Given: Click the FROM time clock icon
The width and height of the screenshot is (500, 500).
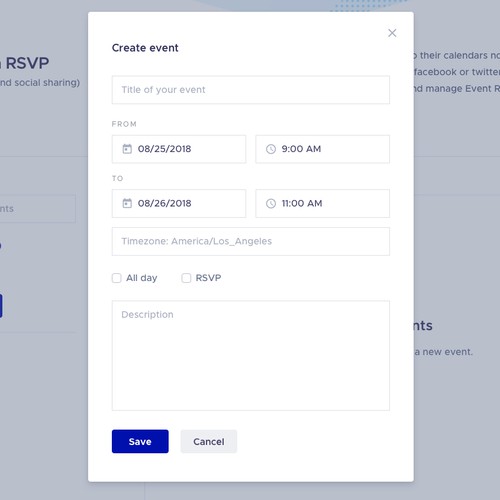Looking at the screenshot, I should [x=271, y=149].
